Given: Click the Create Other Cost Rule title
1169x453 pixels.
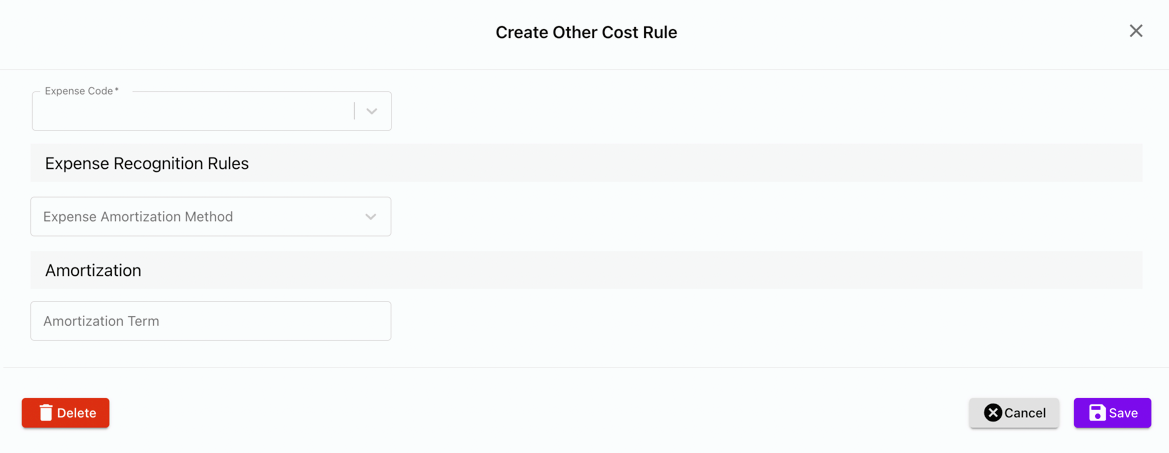Looking at the screenshot, I should coord(586,33).
